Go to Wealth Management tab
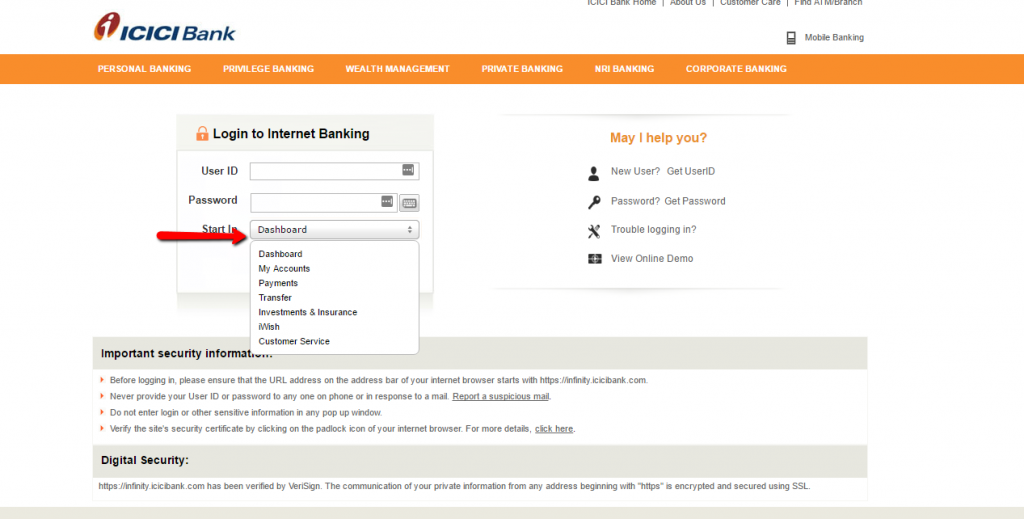1024x519 pixels. tap(398, 69)
